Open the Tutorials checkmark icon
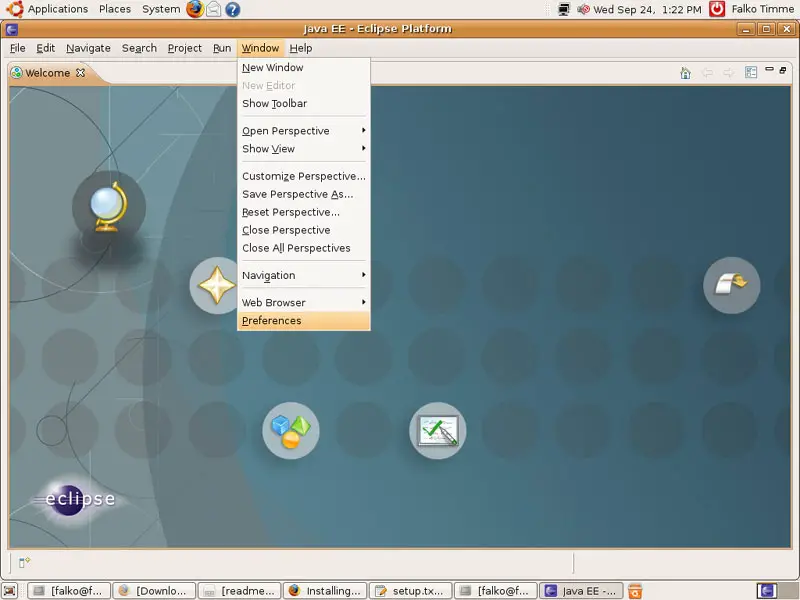 tap(438, 431)
